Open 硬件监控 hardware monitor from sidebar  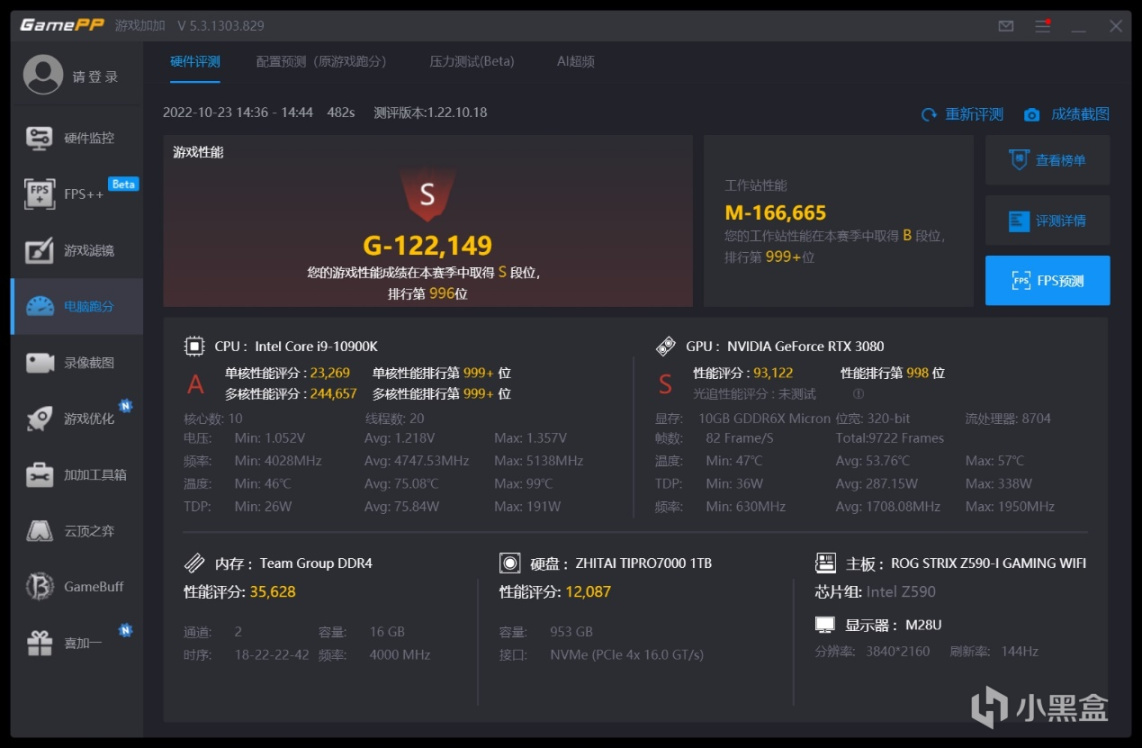(77, 138)
